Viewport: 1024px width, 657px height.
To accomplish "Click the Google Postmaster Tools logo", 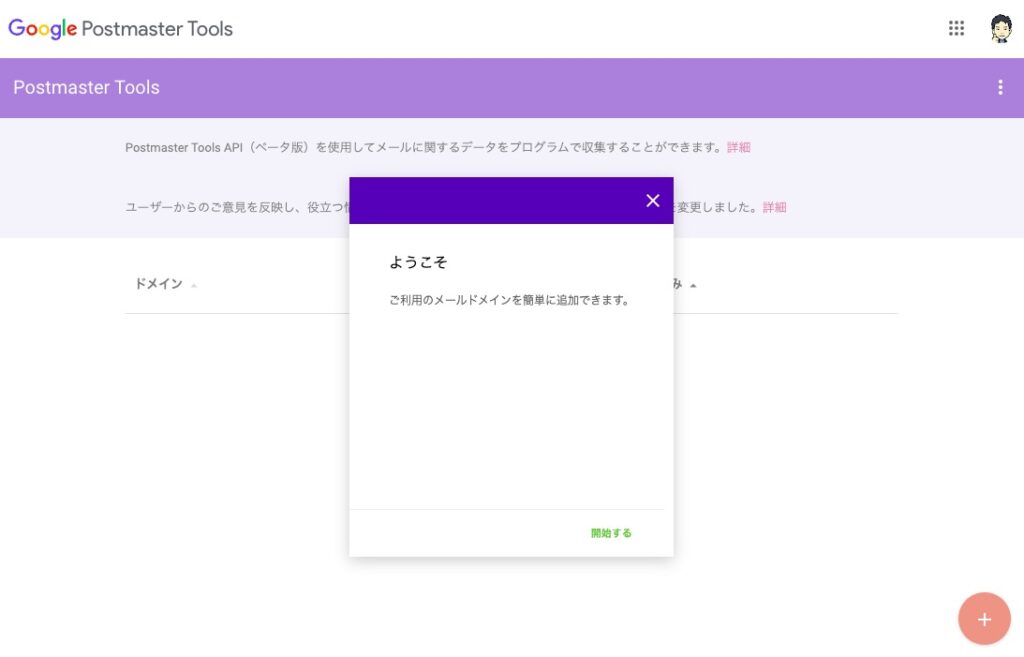I will [x=120, y=29].
